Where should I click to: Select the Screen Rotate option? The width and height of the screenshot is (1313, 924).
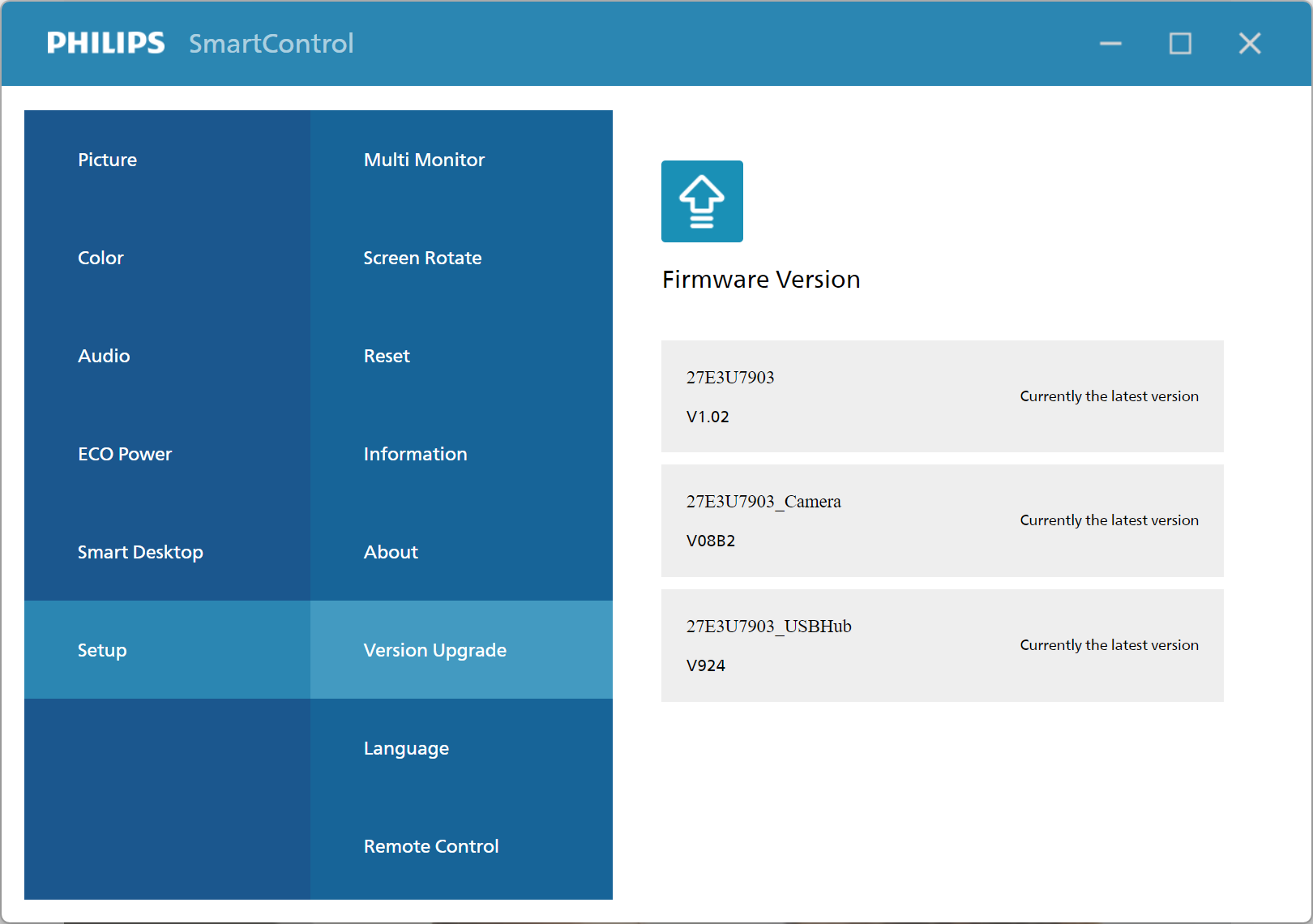[422, 258]
